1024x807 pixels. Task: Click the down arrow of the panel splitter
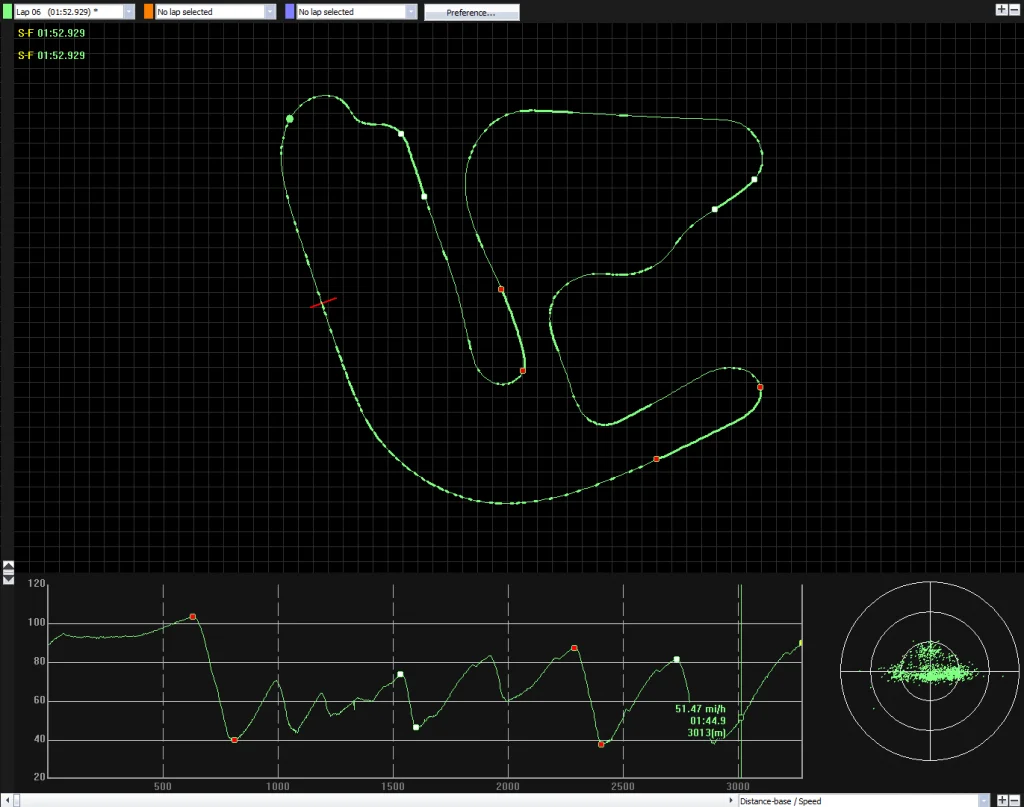8,578
